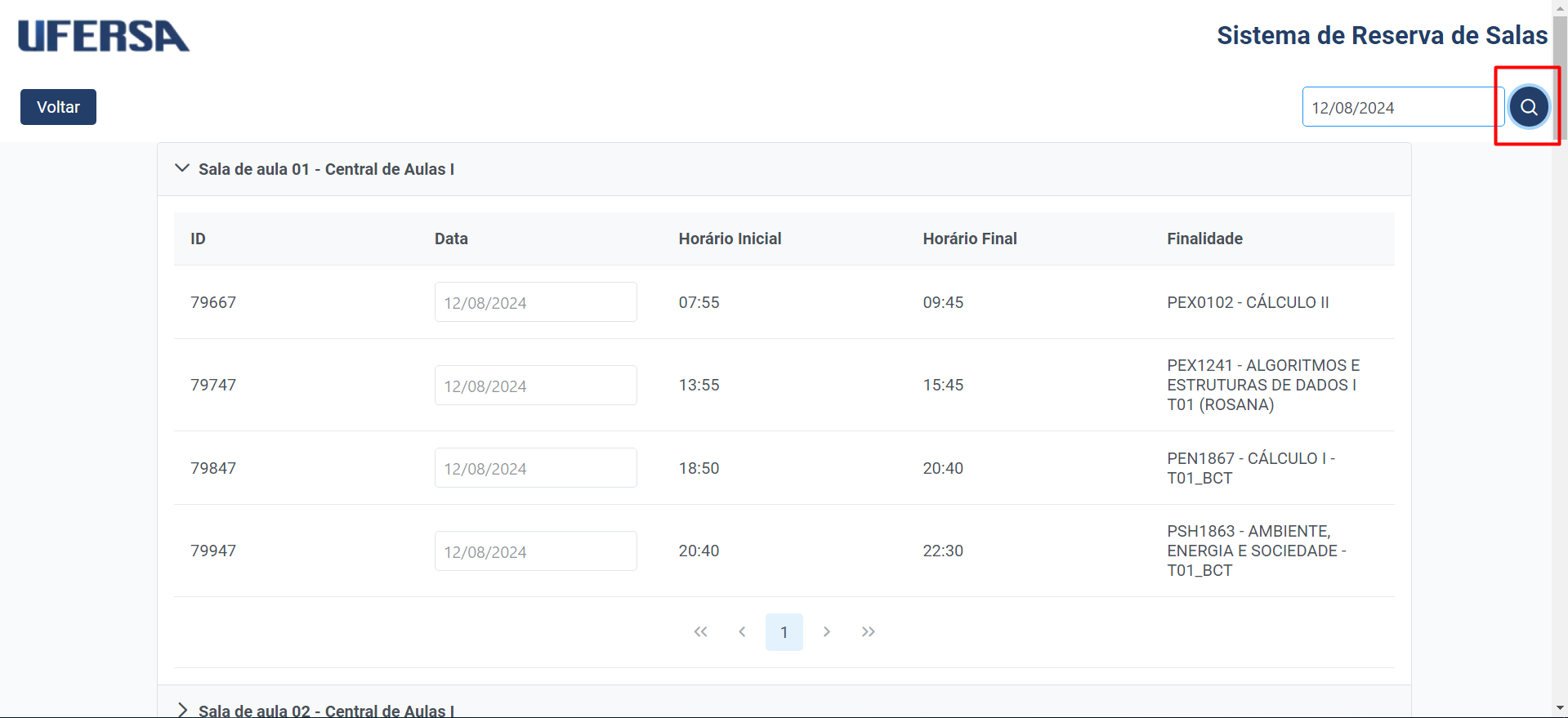This screenshot has height=718, width=1568.
Task: Go to previous page chevron
Action: (742, 631)
